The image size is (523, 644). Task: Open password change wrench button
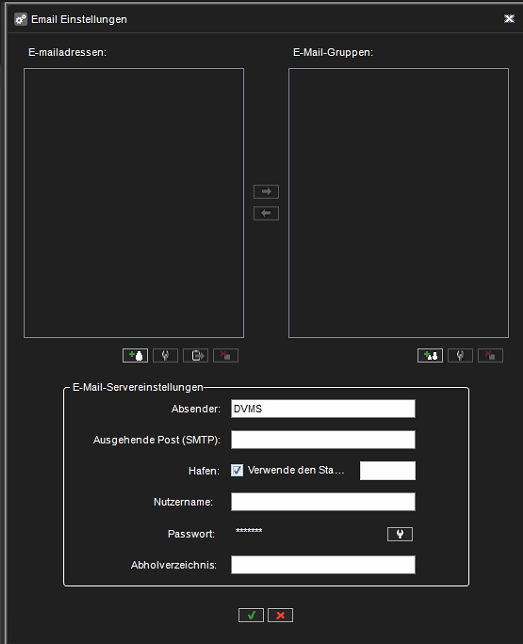[x=400, y=534]
